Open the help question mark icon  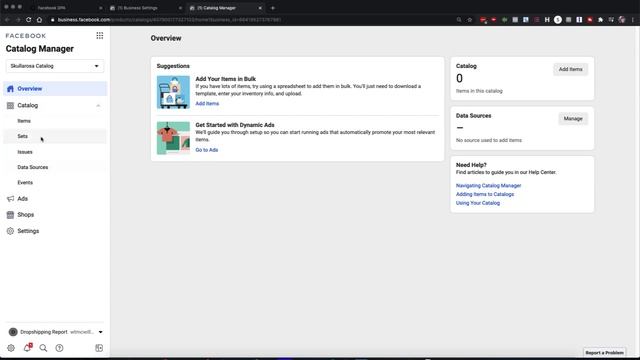pos(59,348)
